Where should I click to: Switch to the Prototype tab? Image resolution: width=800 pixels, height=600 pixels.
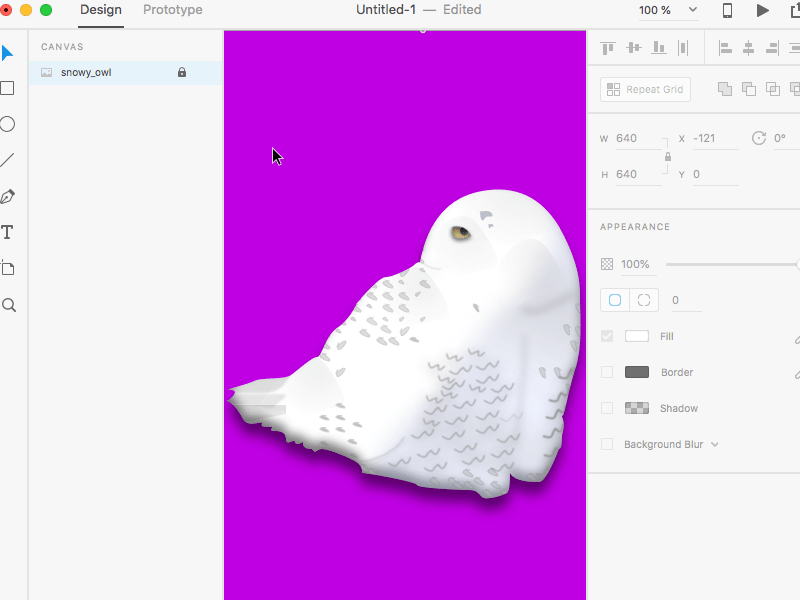click(172, 10)
